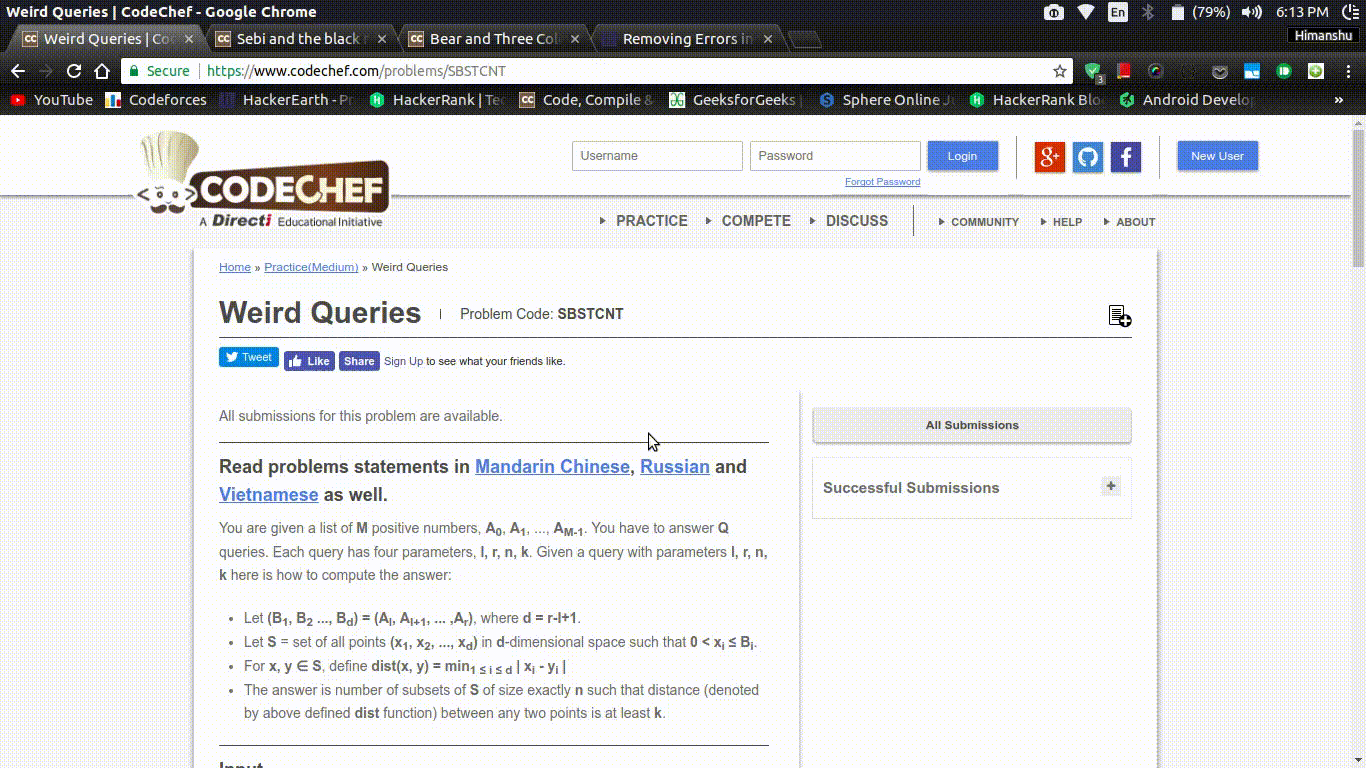
Task: Close the 'Removing Errors in' tab
Action: (x=768, y=39)
